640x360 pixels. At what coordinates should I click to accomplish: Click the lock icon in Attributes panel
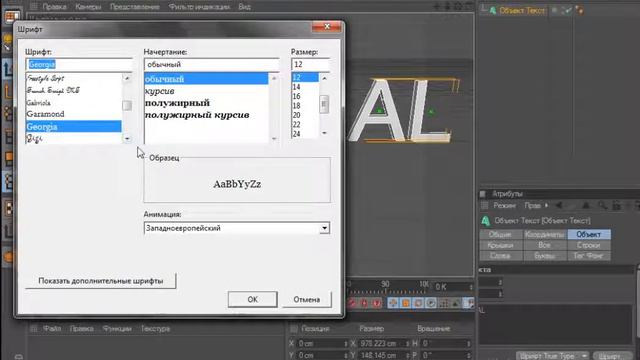pos(616,205)
